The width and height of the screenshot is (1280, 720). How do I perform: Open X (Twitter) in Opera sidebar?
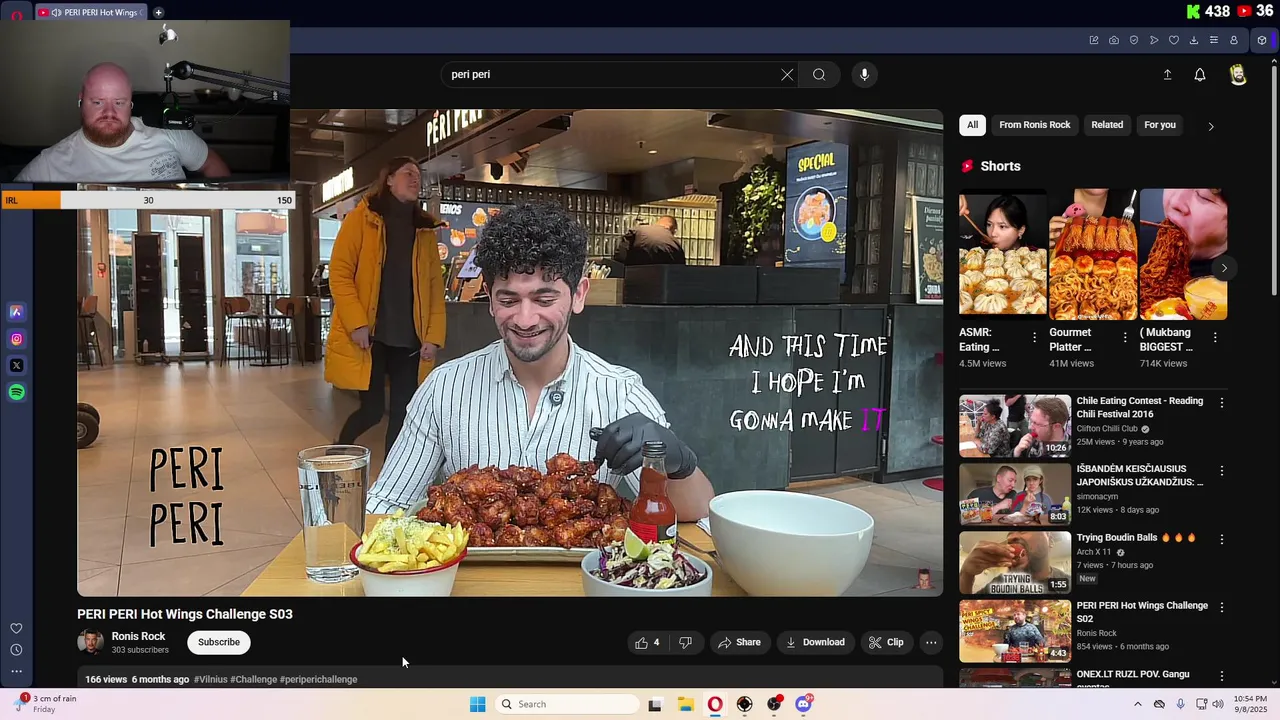click(16, 366)
